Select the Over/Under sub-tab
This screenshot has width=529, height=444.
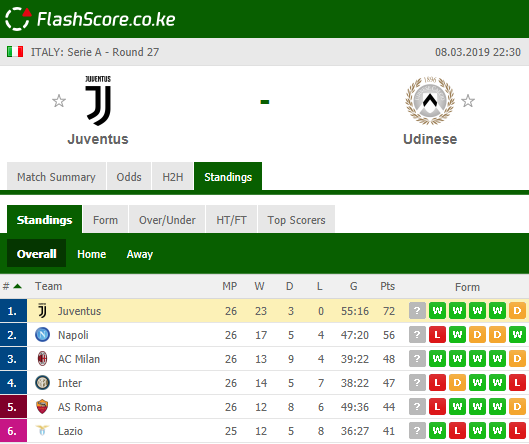tap(167, 220)
